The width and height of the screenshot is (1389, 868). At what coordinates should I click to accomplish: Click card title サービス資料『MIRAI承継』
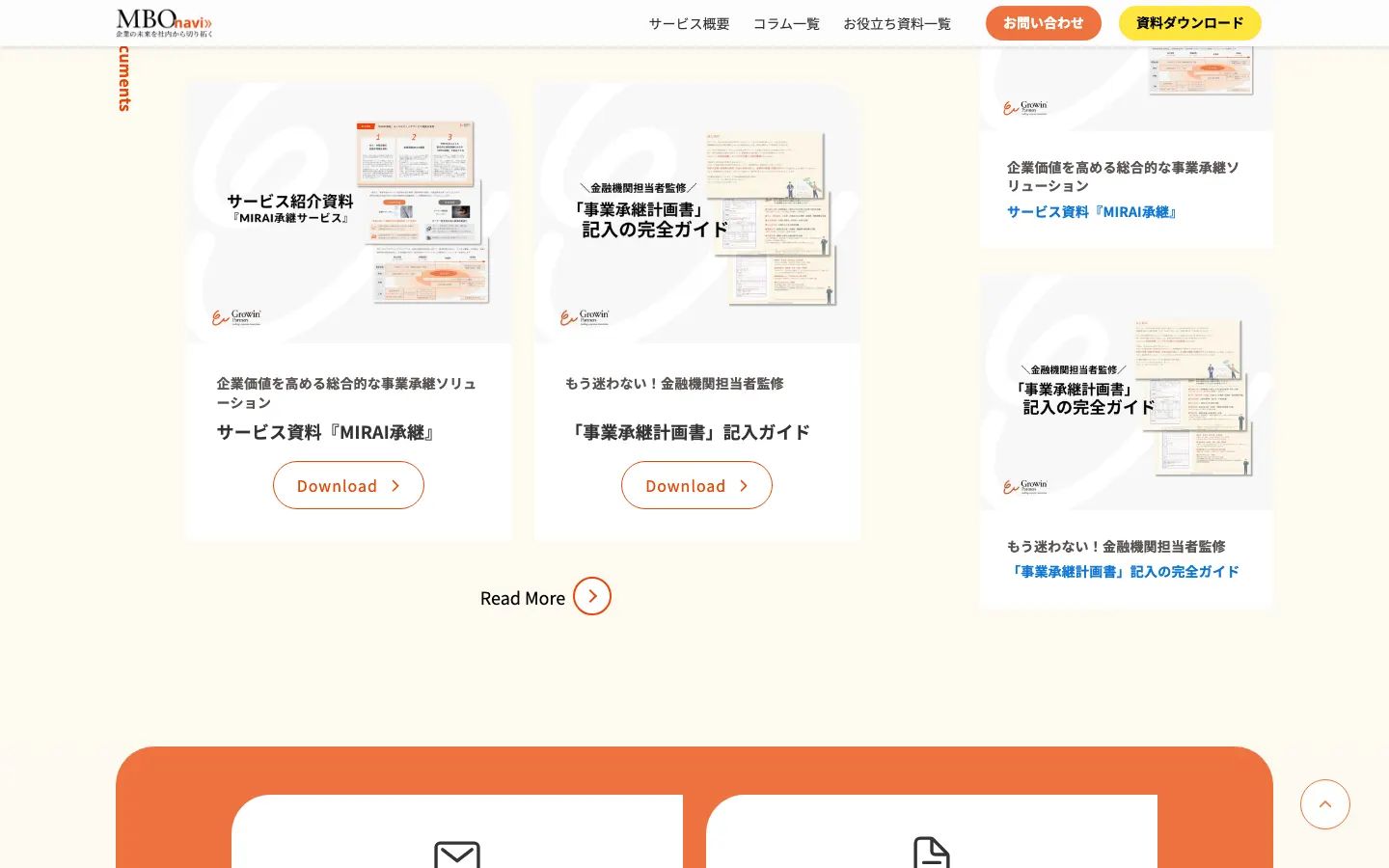pos(328,432)
